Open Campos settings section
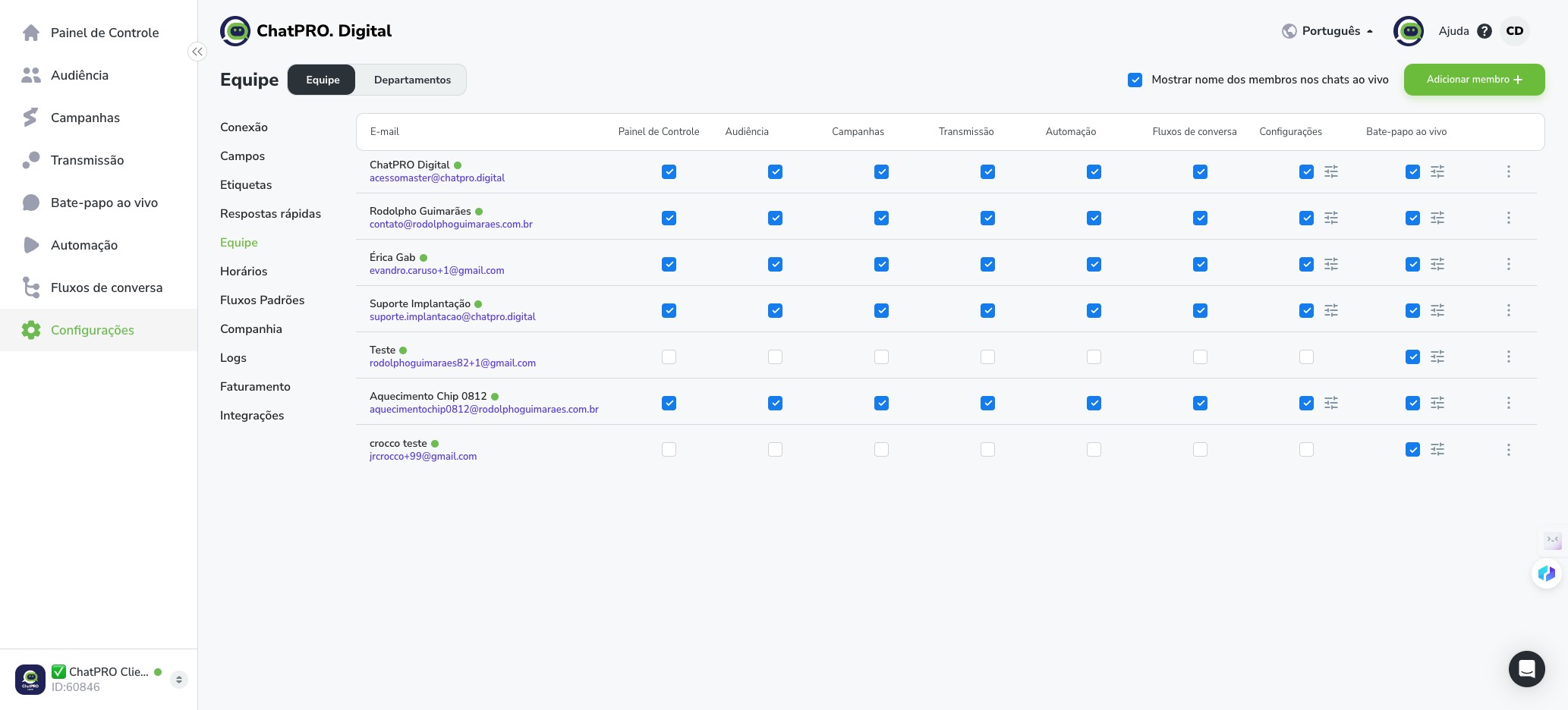This screenshot has width=1568, height=710. (242, 156)
